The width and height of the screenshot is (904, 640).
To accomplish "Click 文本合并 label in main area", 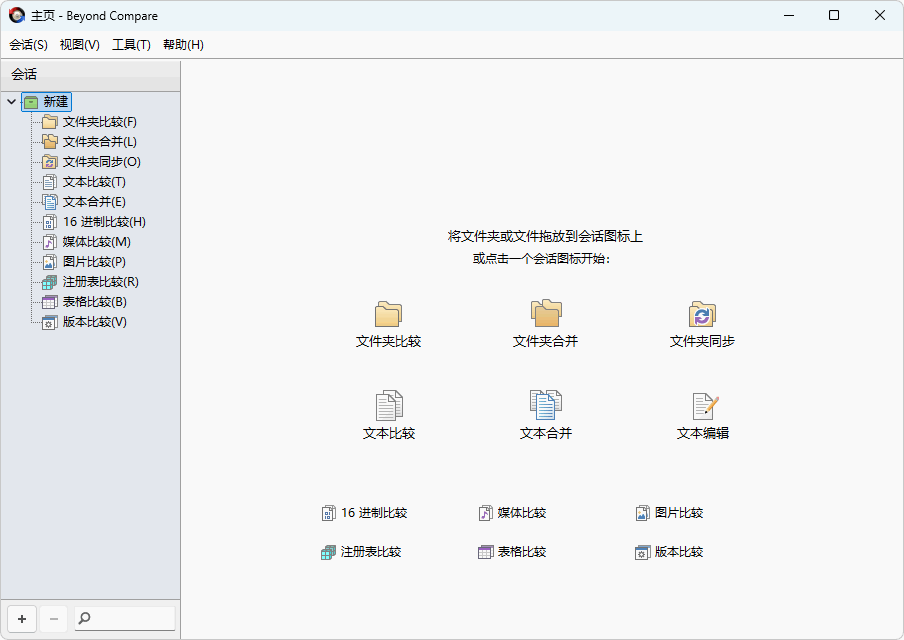I will (546, 434).
